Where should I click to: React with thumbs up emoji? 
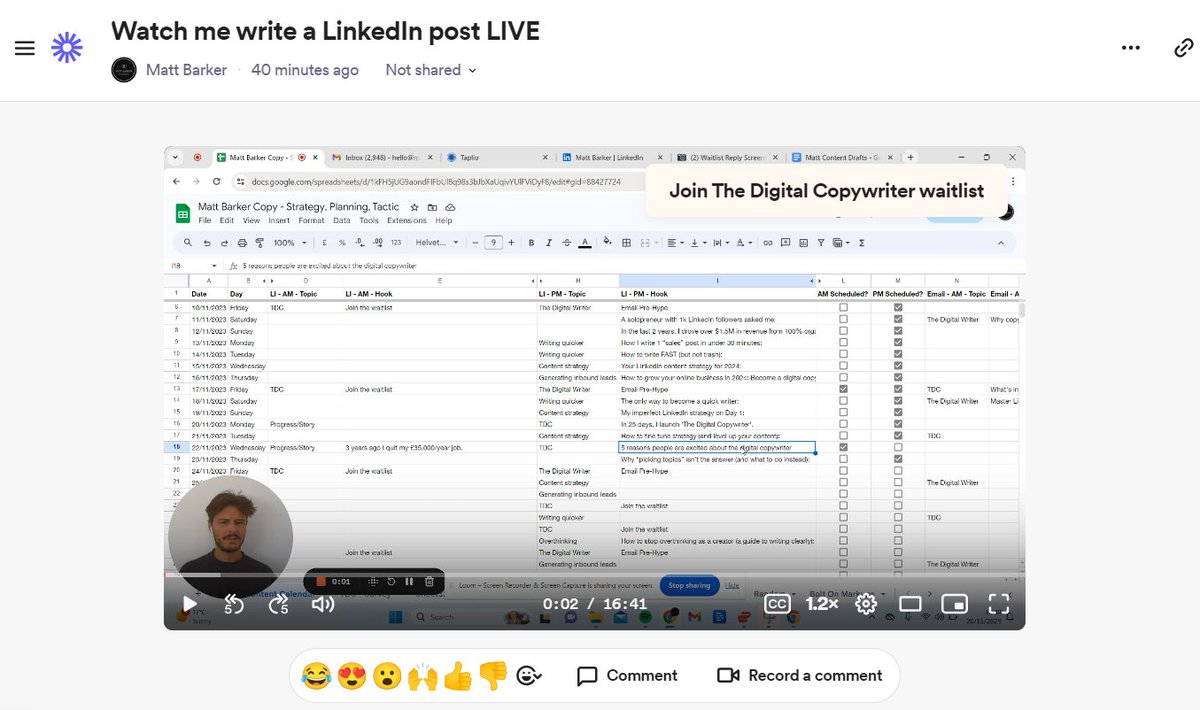point(457,676)
